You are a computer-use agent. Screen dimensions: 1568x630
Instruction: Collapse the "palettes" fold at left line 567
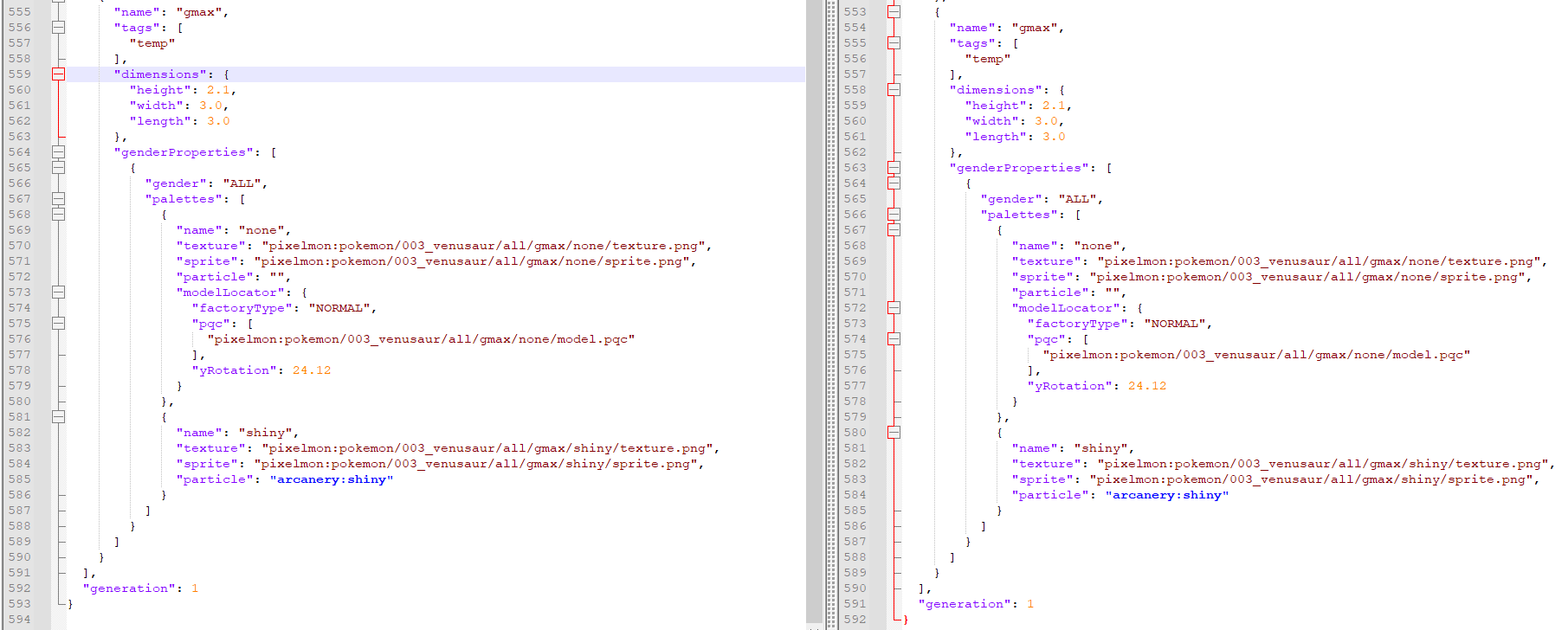[58, 199]
